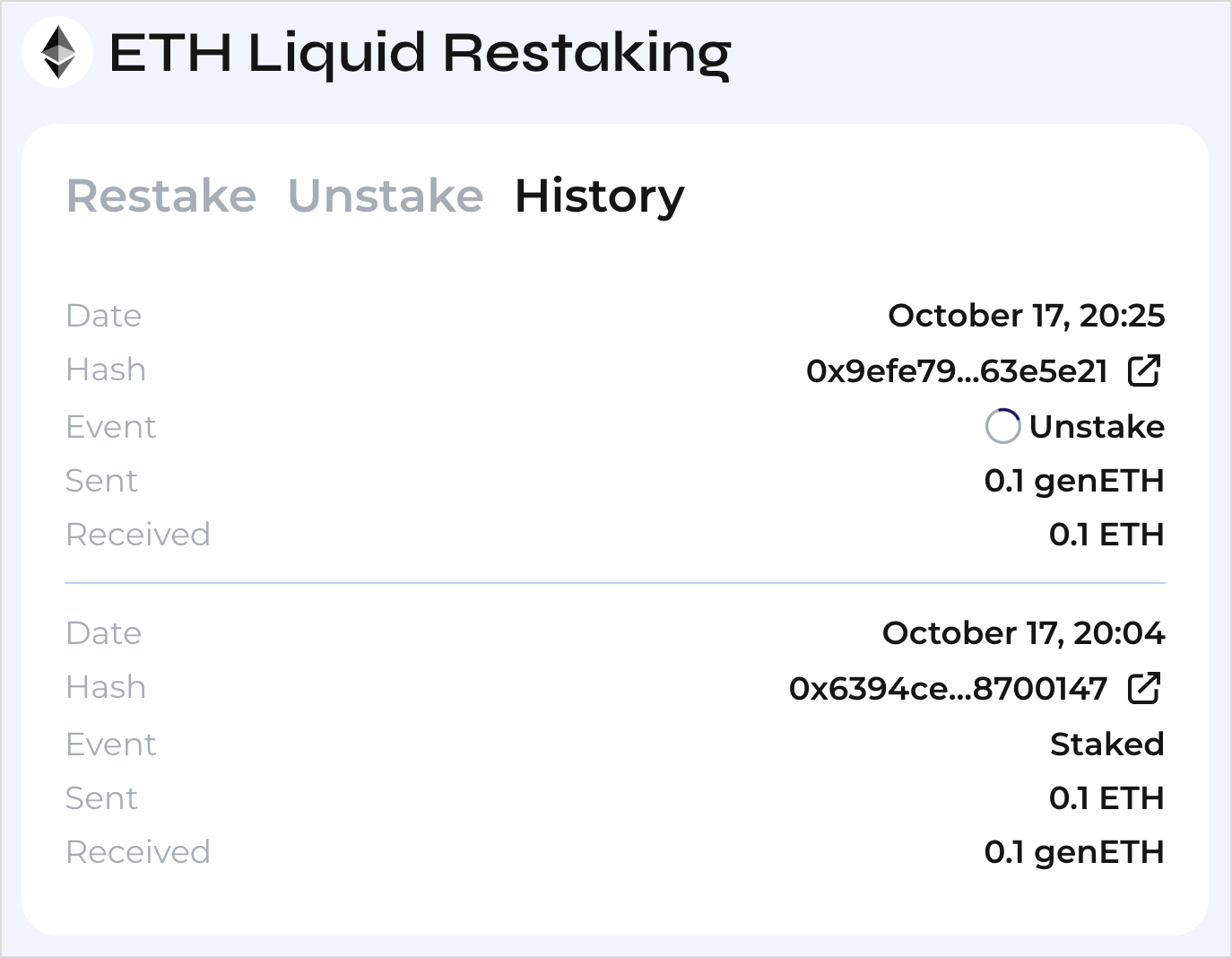Click transaction hash 0x9efe79...63e5e21
This screenshot has height=958, width=1232.
(x=957, y=370)
